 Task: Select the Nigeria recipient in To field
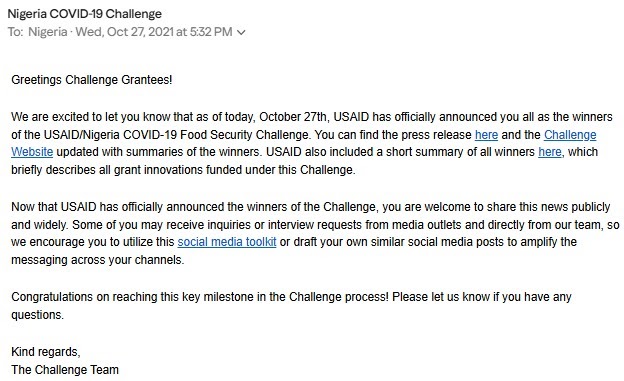[48, 31]
